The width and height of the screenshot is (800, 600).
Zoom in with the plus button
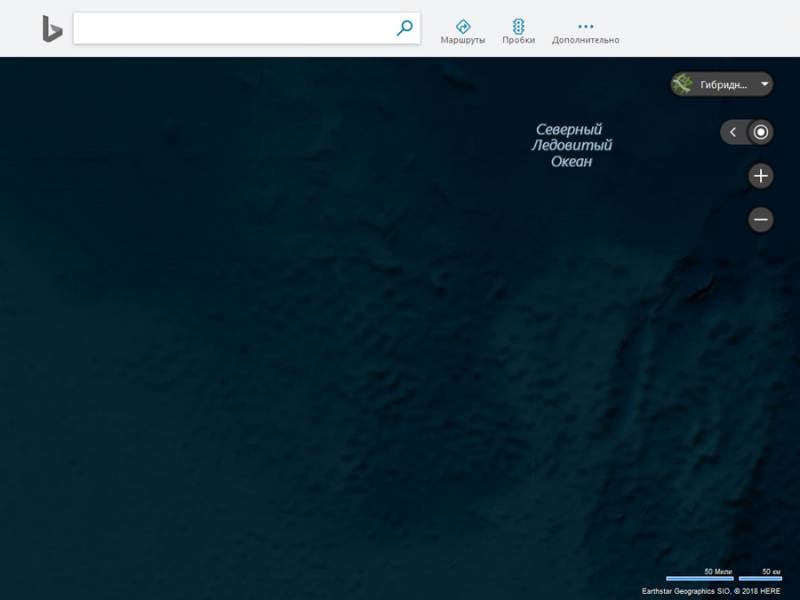[x=761, y=176]
